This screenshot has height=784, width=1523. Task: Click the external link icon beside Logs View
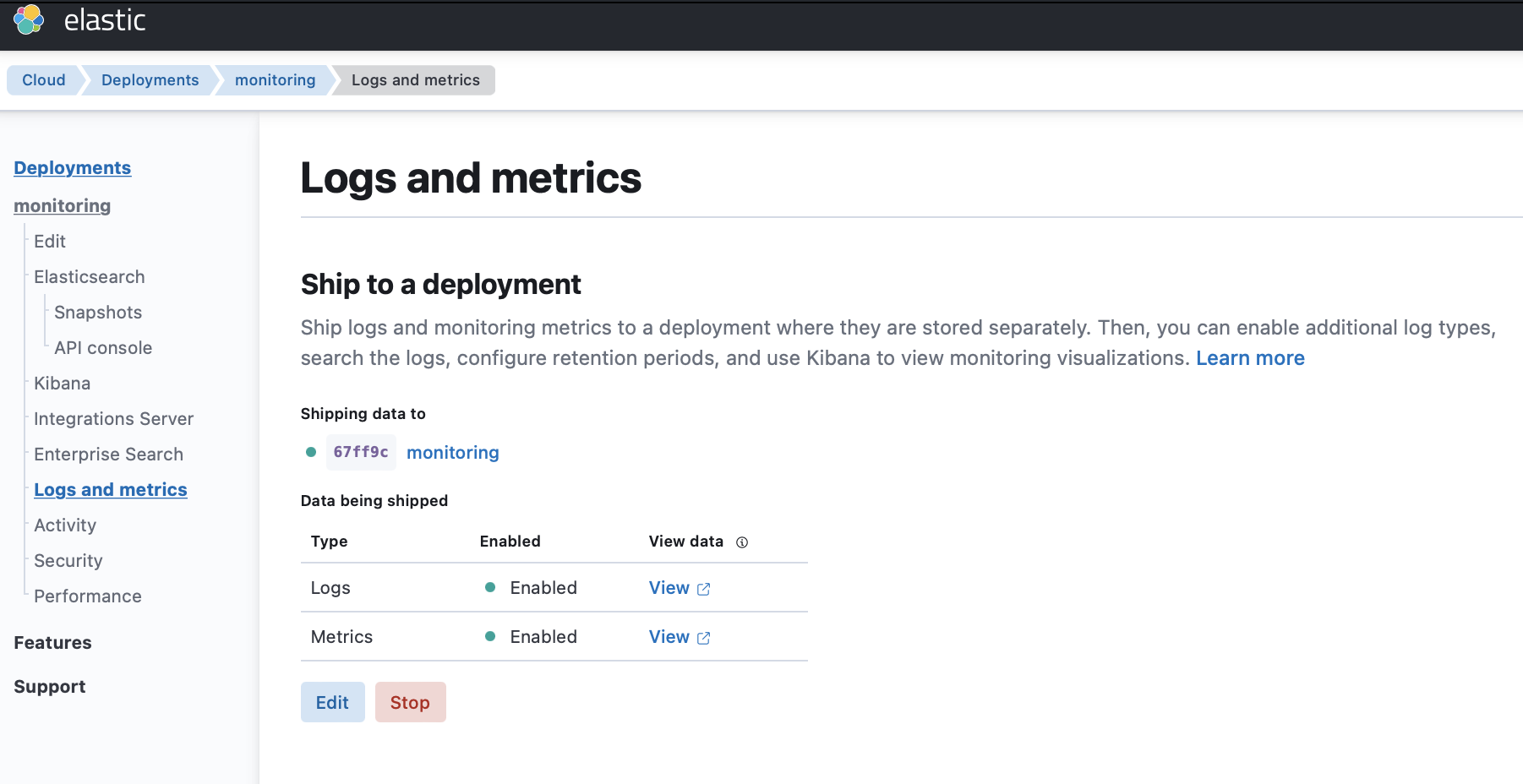705,589
